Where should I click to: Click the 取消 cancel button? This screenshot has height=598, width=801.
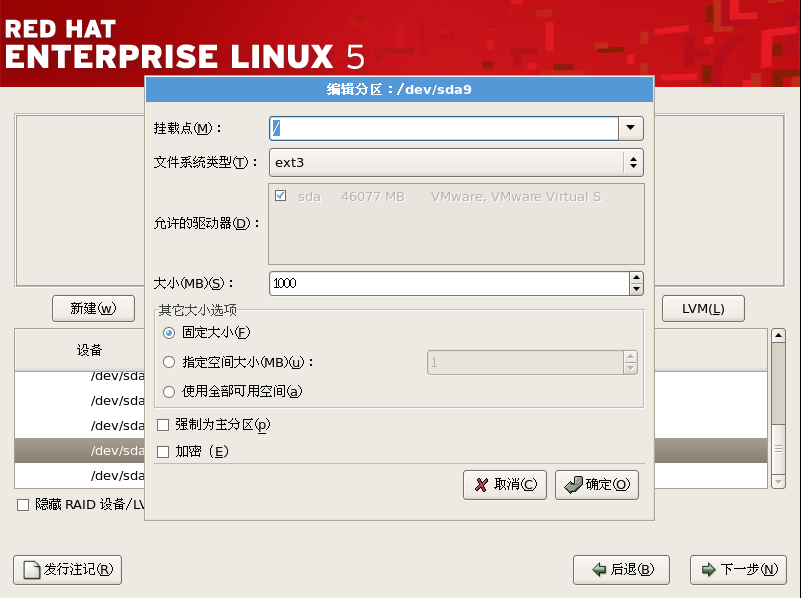pos(505,485)
